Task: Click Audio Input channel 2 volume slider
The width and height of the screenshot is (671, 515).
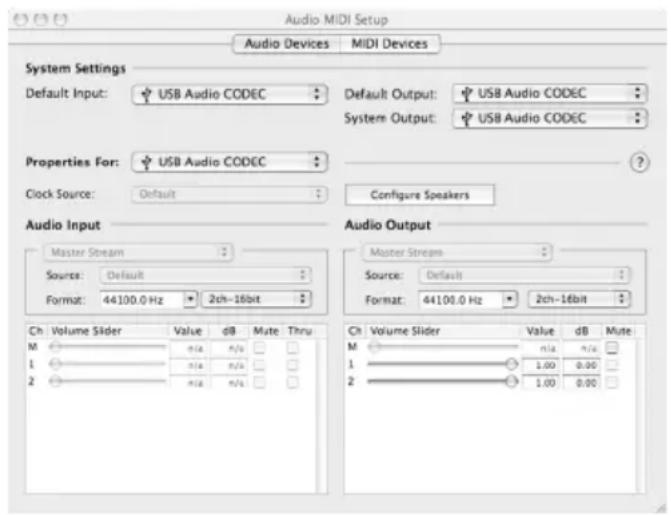Action: pos(107,381)
